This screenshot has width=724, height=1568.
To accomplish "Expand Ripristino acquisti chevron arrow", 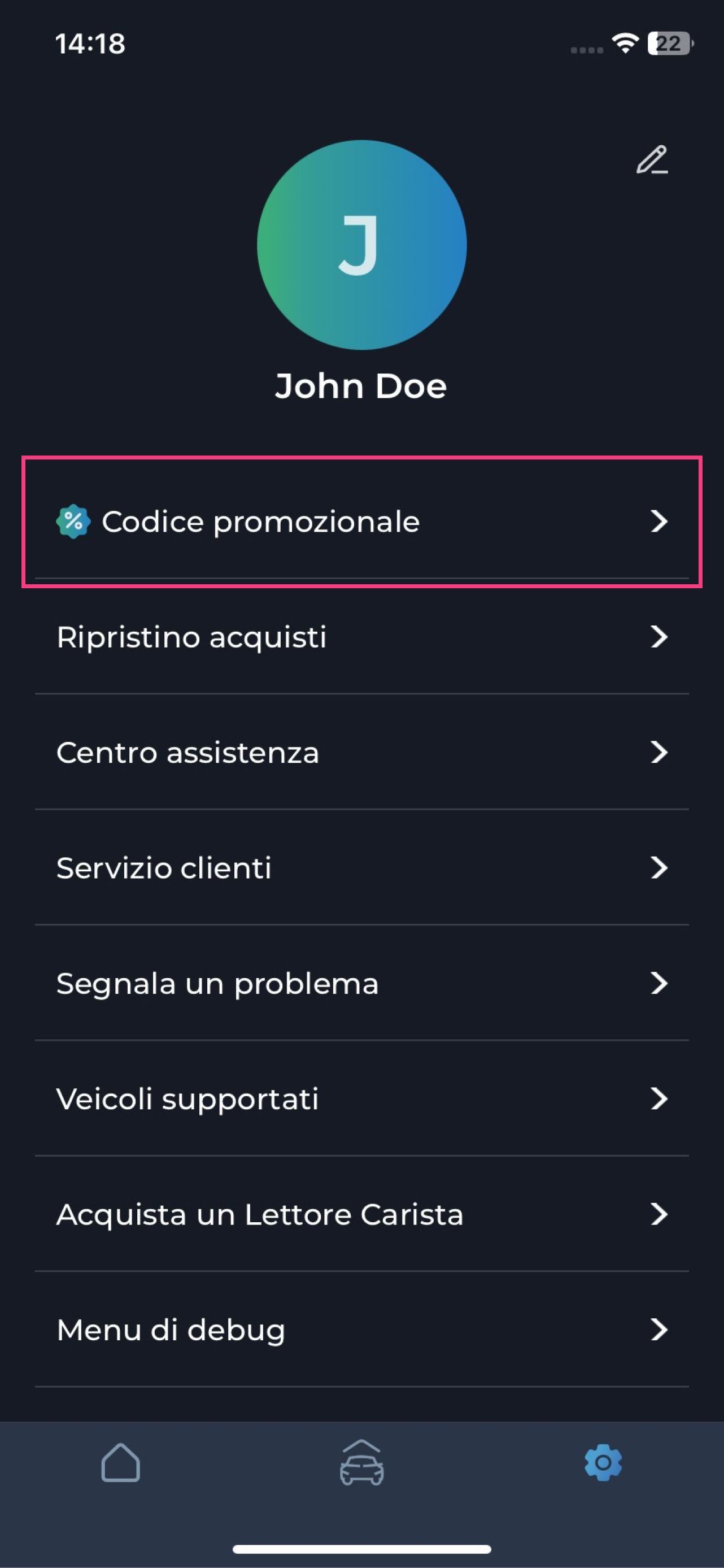I will pos(659,637).
